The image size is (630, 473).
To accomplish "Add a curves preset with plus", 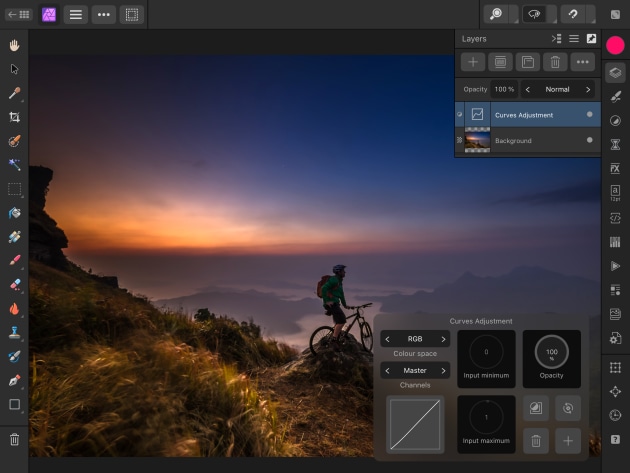I will coord(568,441).
